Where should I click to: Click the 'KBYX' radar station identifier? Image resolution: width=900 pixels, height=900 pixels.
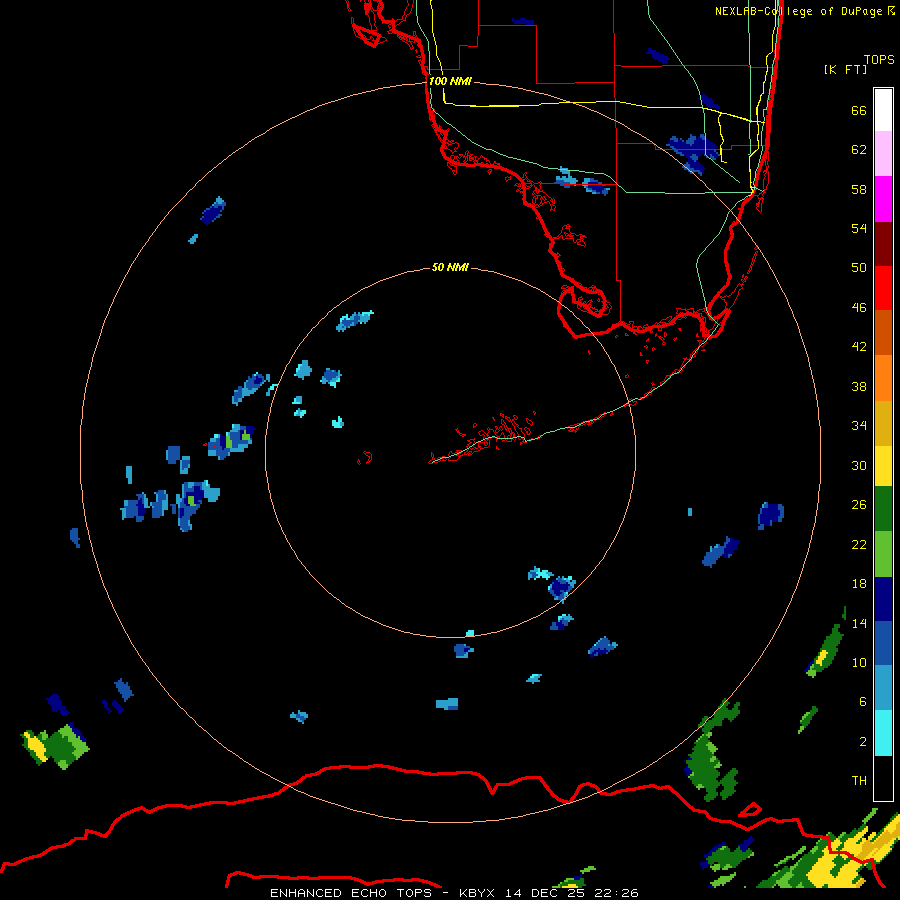coord(476,893)
